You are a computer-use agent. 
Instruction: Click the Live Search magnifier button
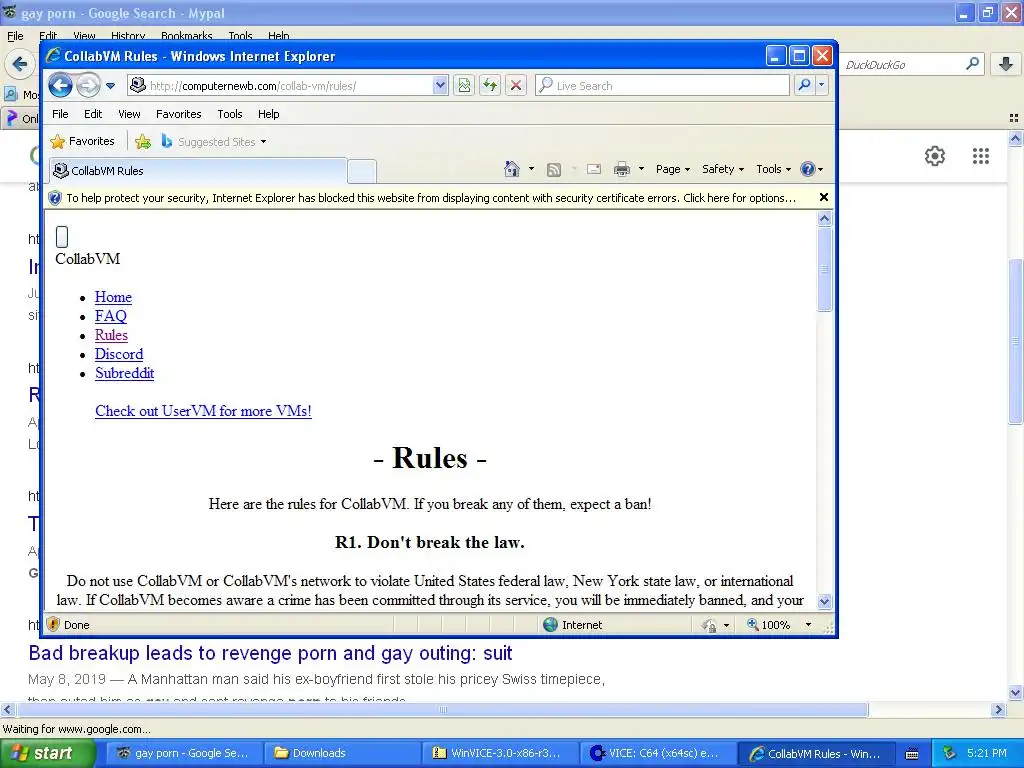coord(805,86)
